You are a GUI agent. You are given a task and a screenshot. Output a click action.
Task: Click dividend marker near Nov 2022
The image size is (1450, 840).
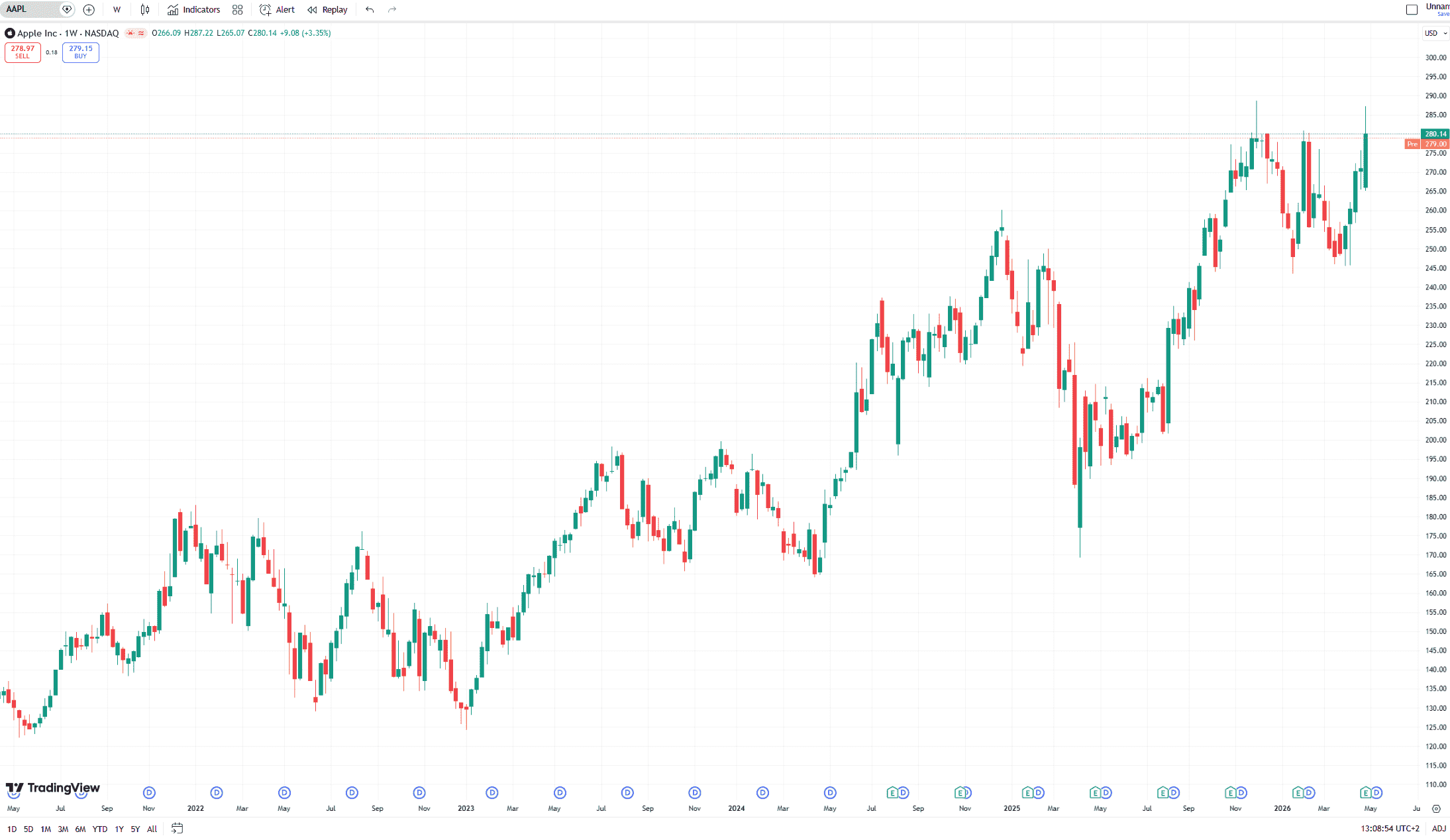[x=419, y=793]
